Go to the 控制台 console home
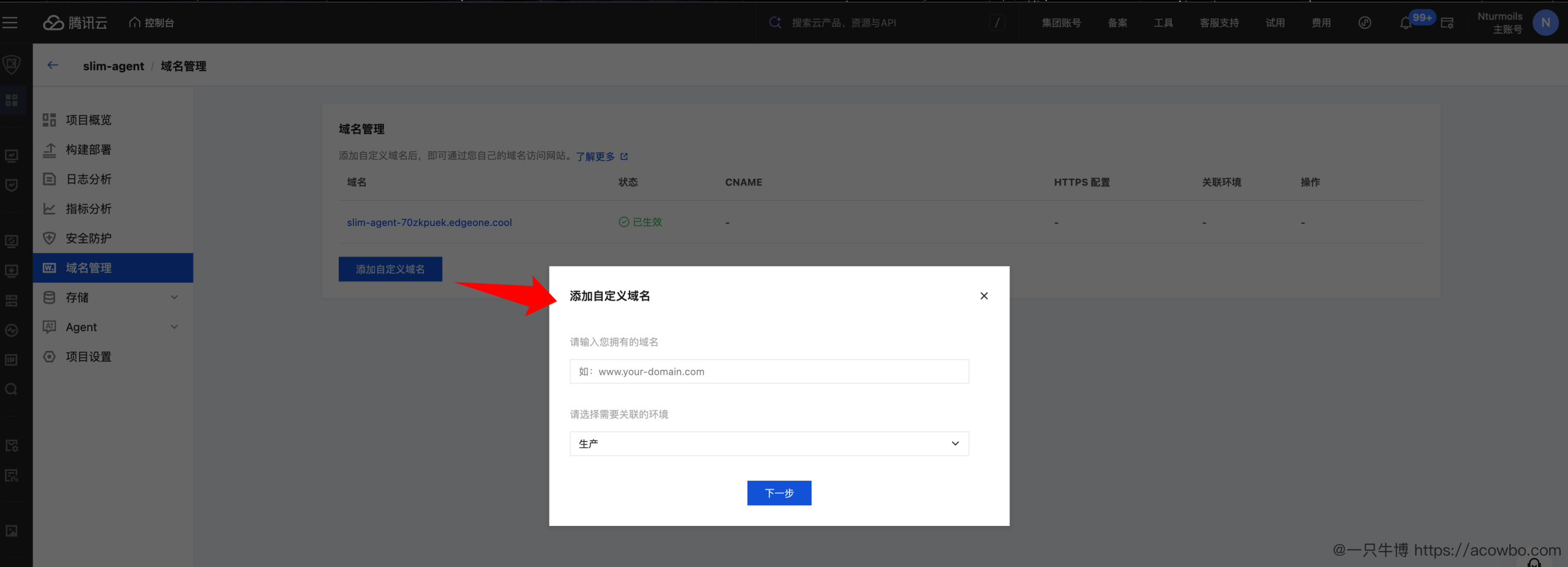This screenshot has width=1568, height=567. [x=152, y=23]
